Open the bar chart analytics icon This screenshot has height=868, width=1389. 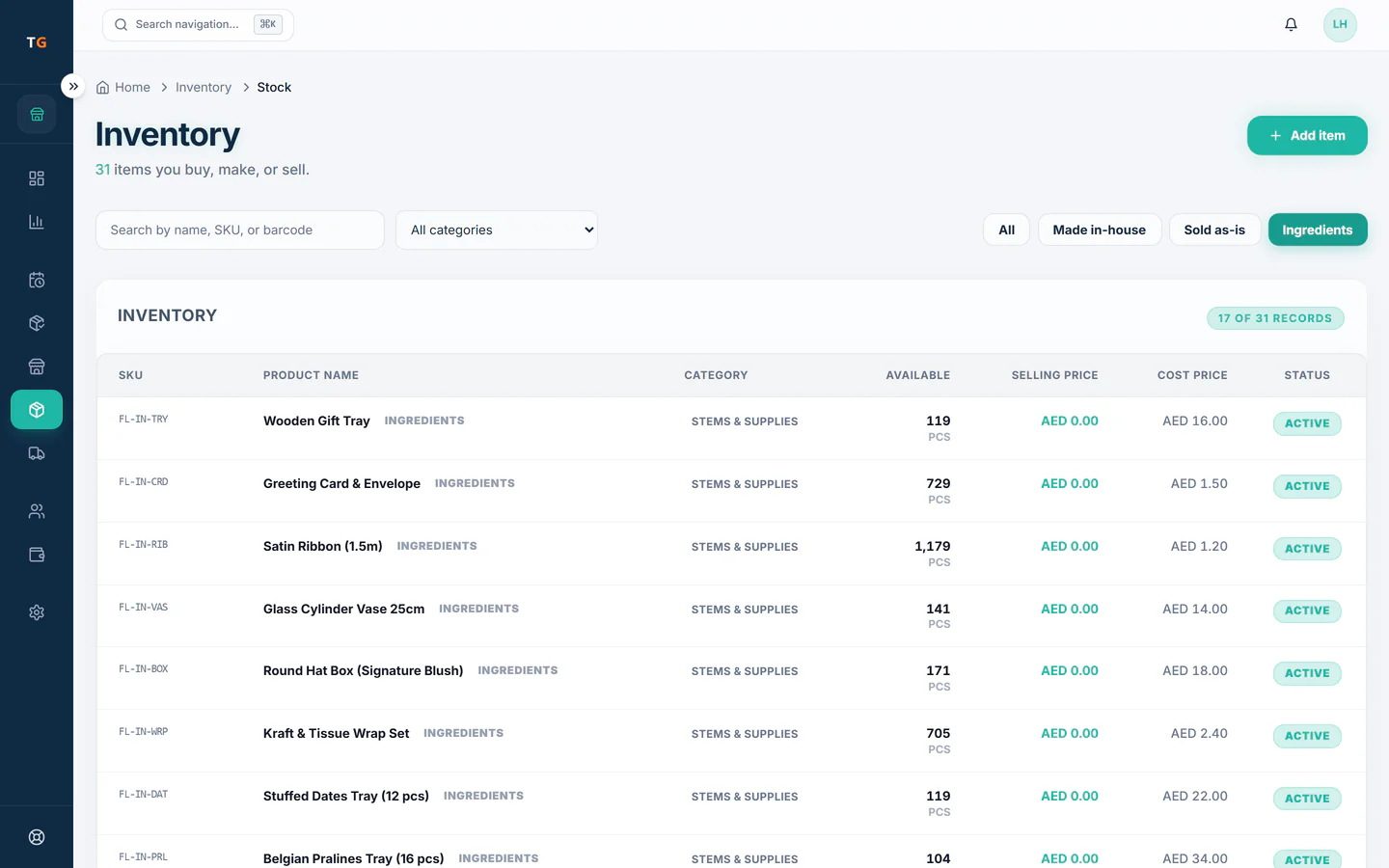[x=37, y=222]
